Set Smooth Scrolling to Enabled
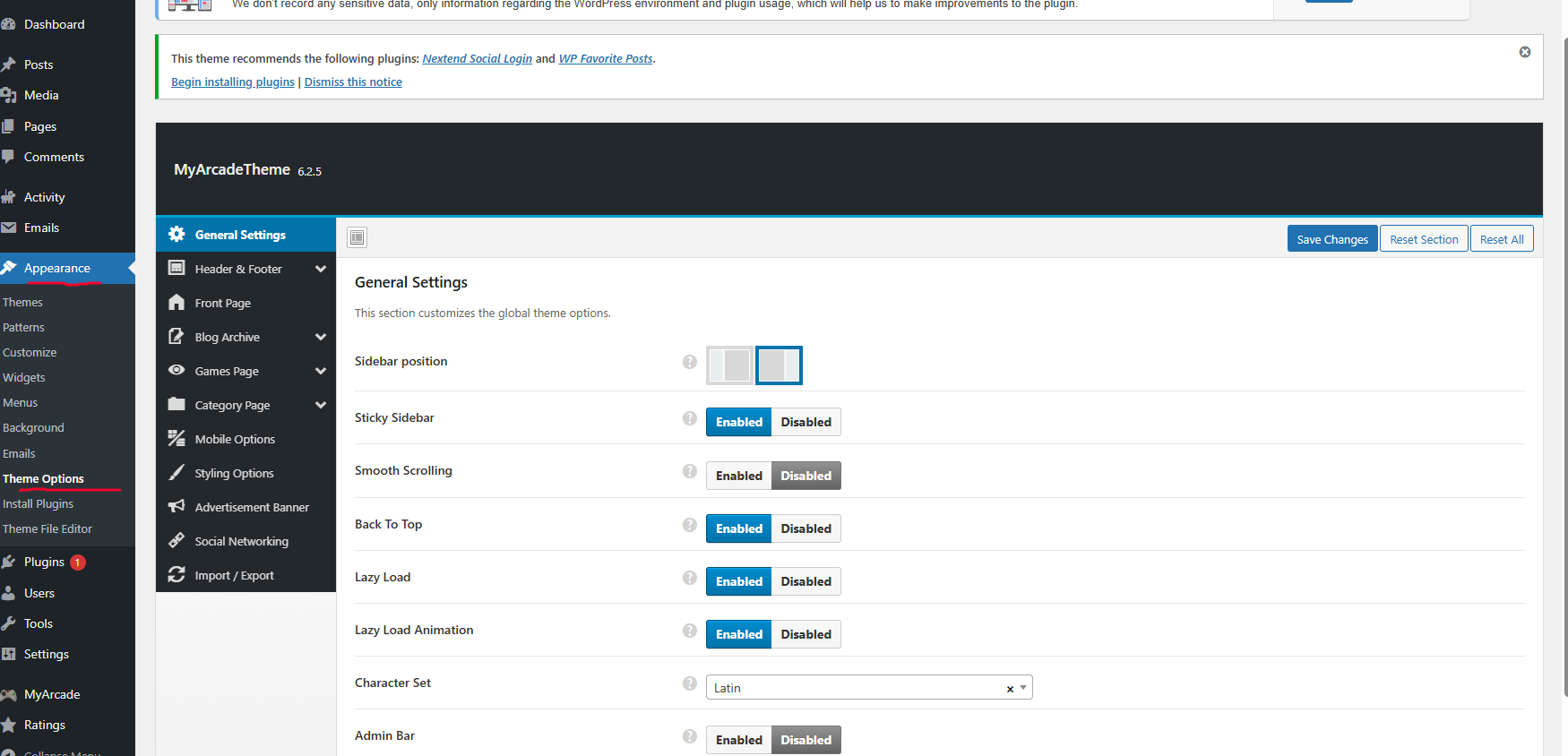This screenshot has height=756, width=1568. [739, 476]
